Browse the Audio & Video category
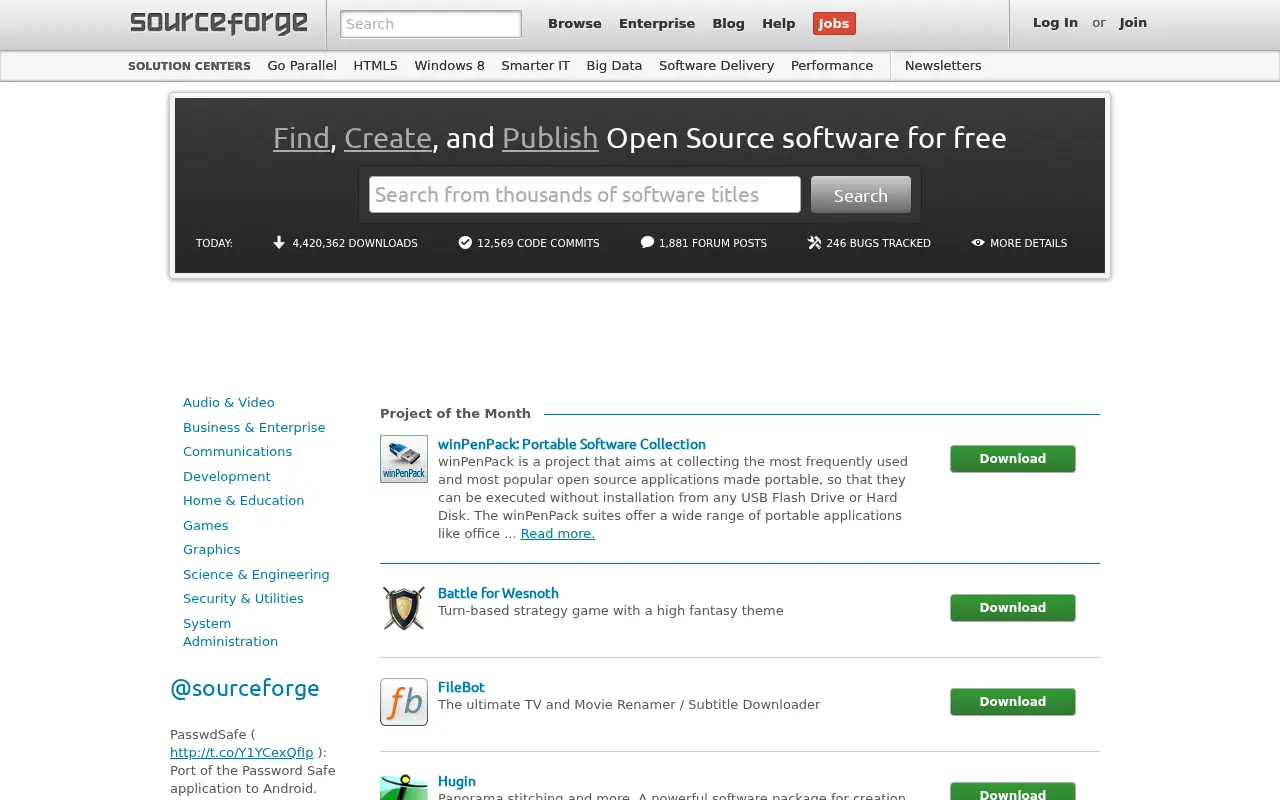 (x=229, y=403)
